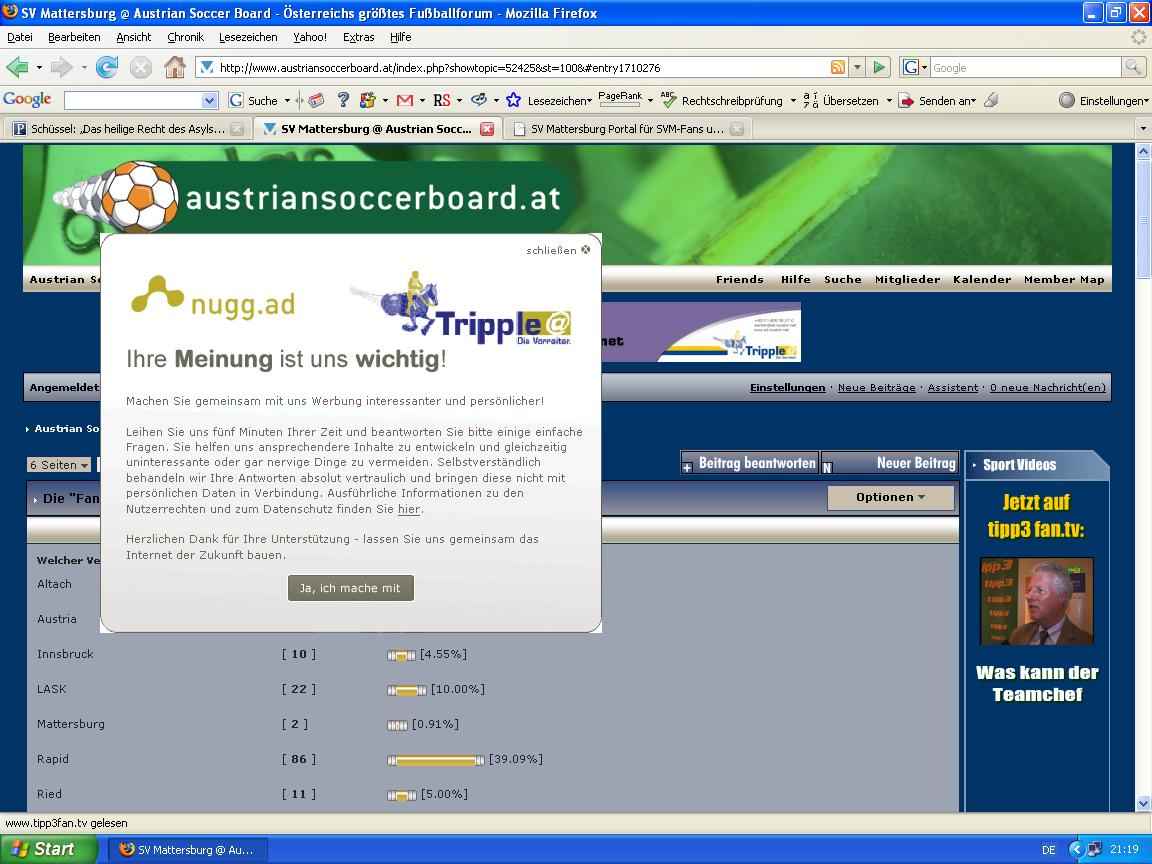Close the SV Mattersburg Portal tab

737,129
